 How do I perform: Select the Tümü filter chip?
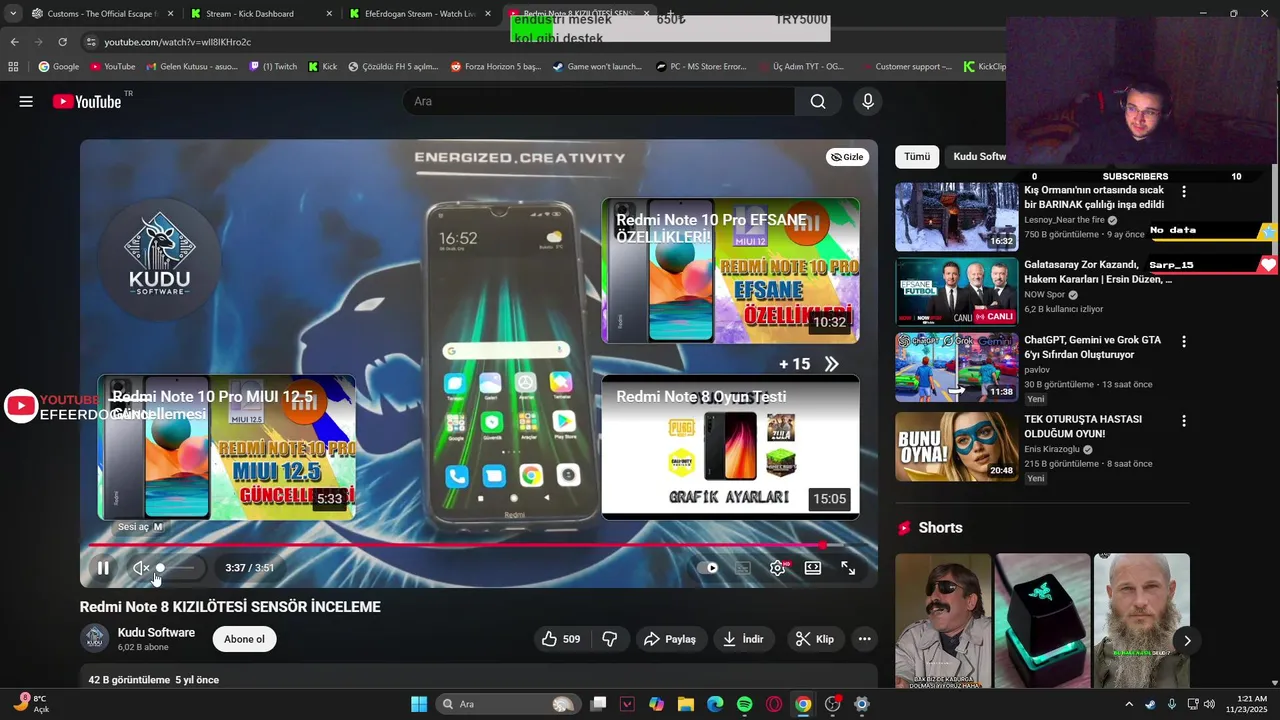(917, 157)
